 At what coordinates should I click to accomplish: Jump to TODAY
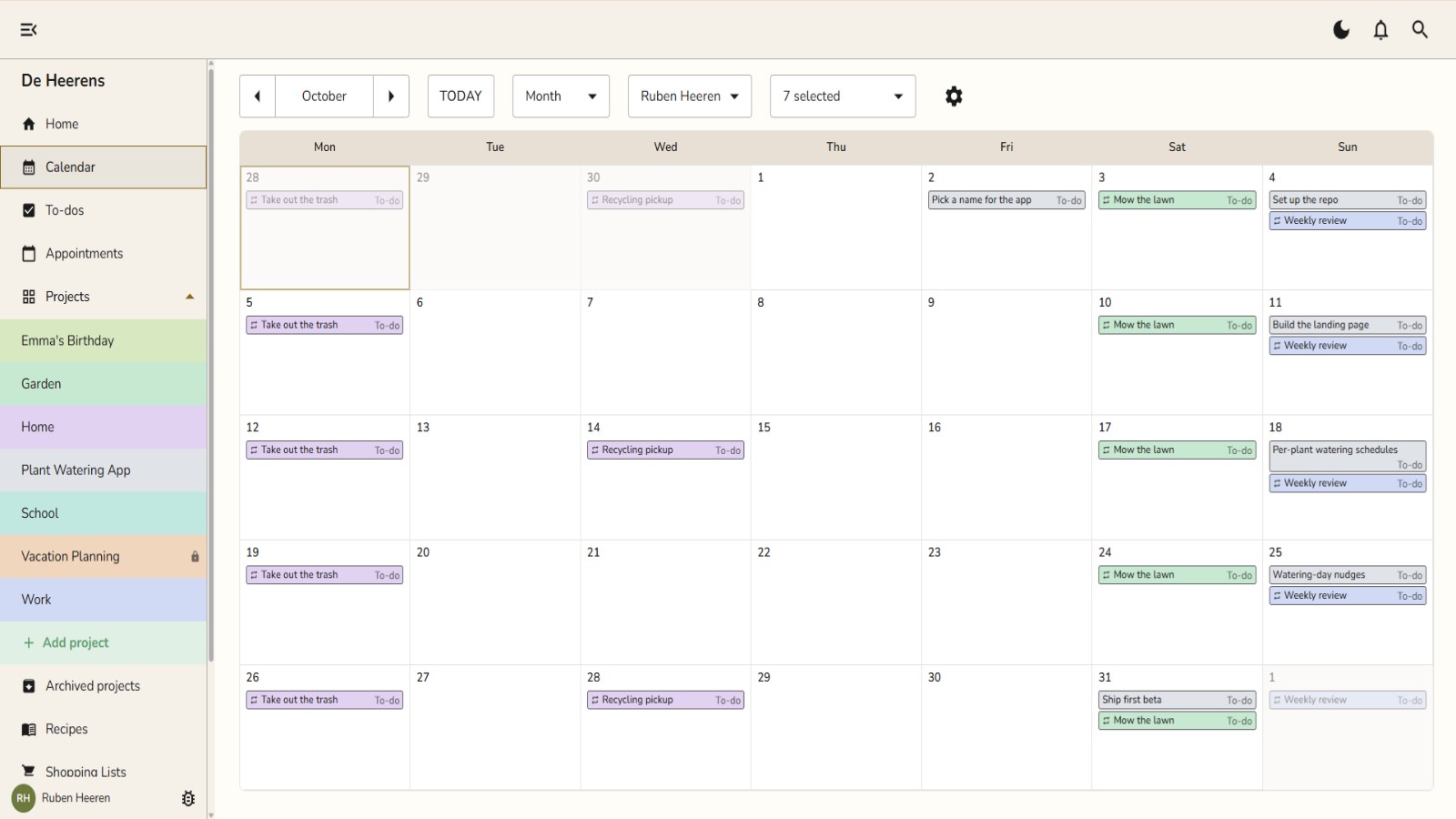460,96
